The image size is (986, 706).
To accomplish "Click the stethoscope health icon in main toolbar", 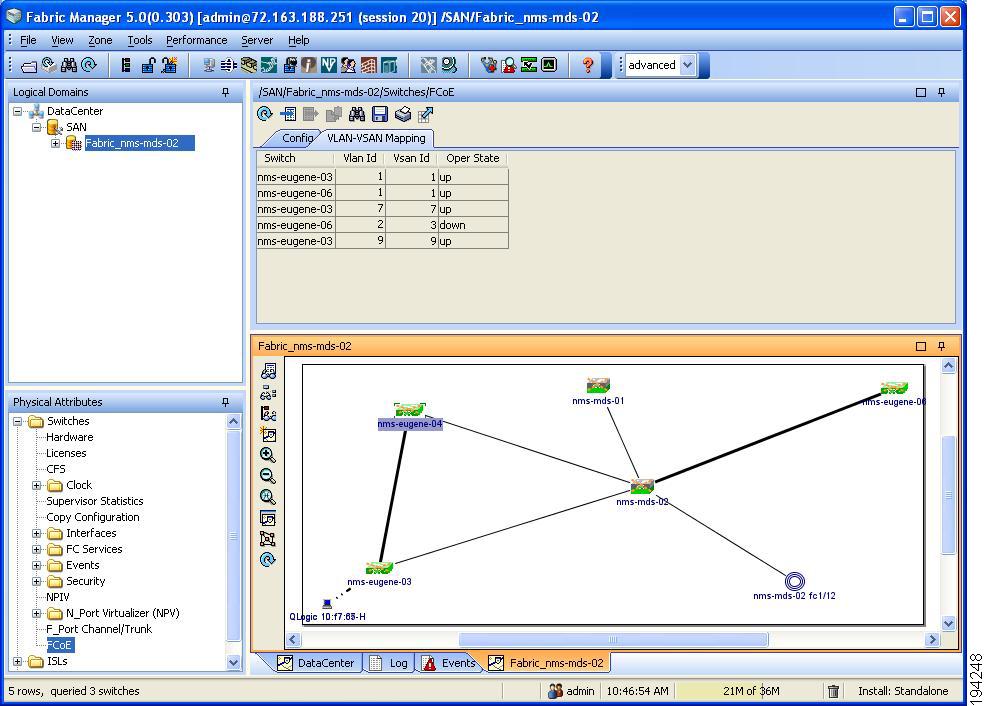I will click(x=488, y=65).
